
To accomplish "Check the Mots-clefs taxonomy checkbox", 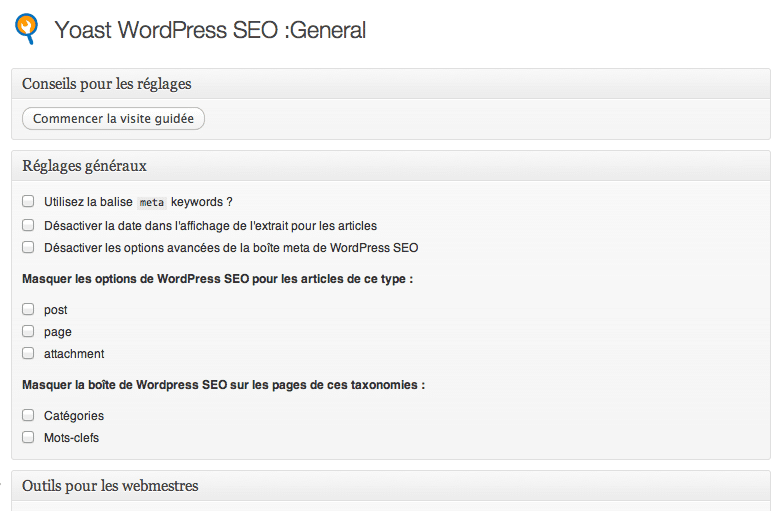I will 28,437.
